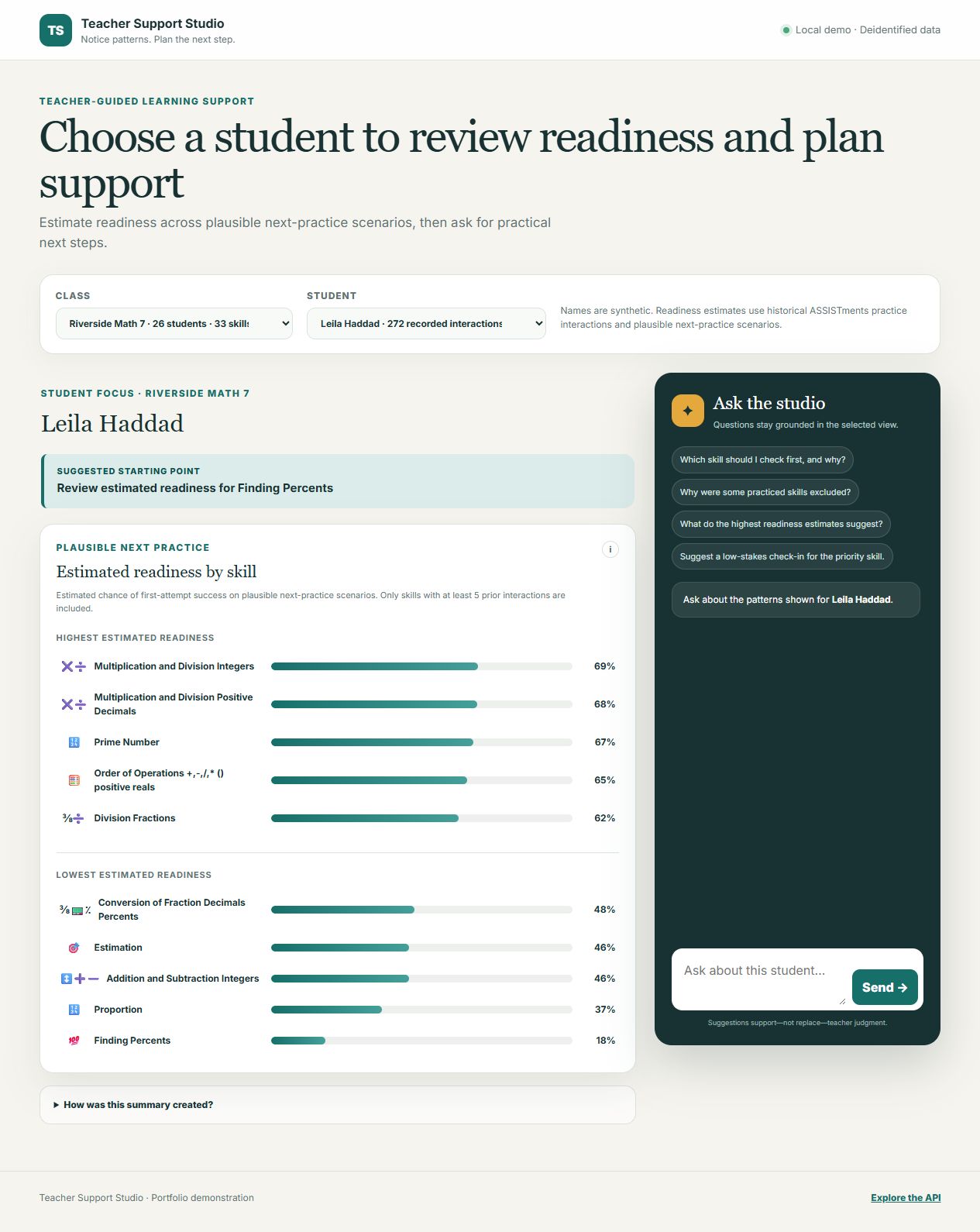Select 'Which skill should I check first' prompt
Image resolution: width=980 pixels, height=1232 pixels.
(762, 459)
